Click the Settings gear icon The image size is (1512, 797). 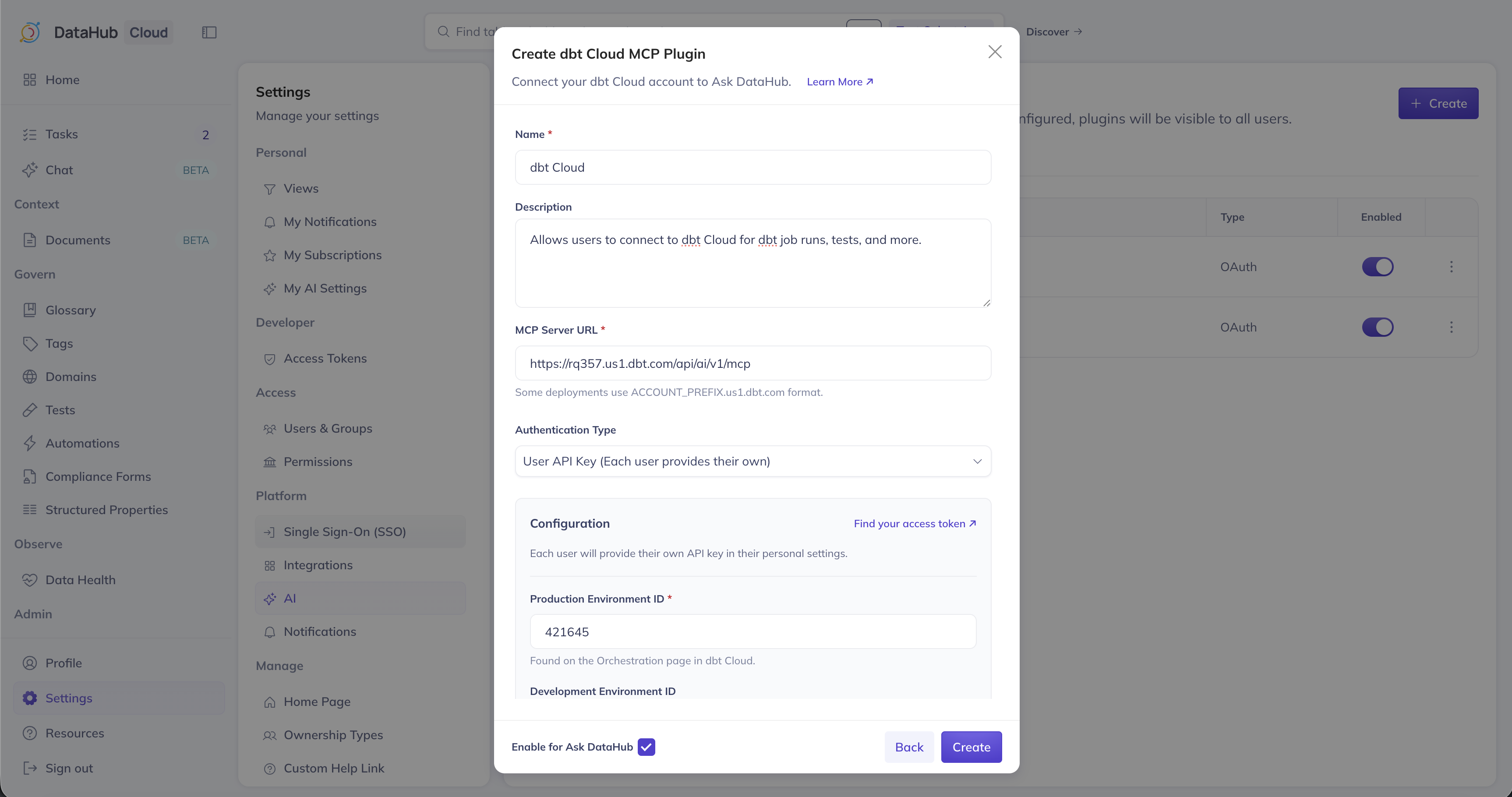[x=30, y=698]
